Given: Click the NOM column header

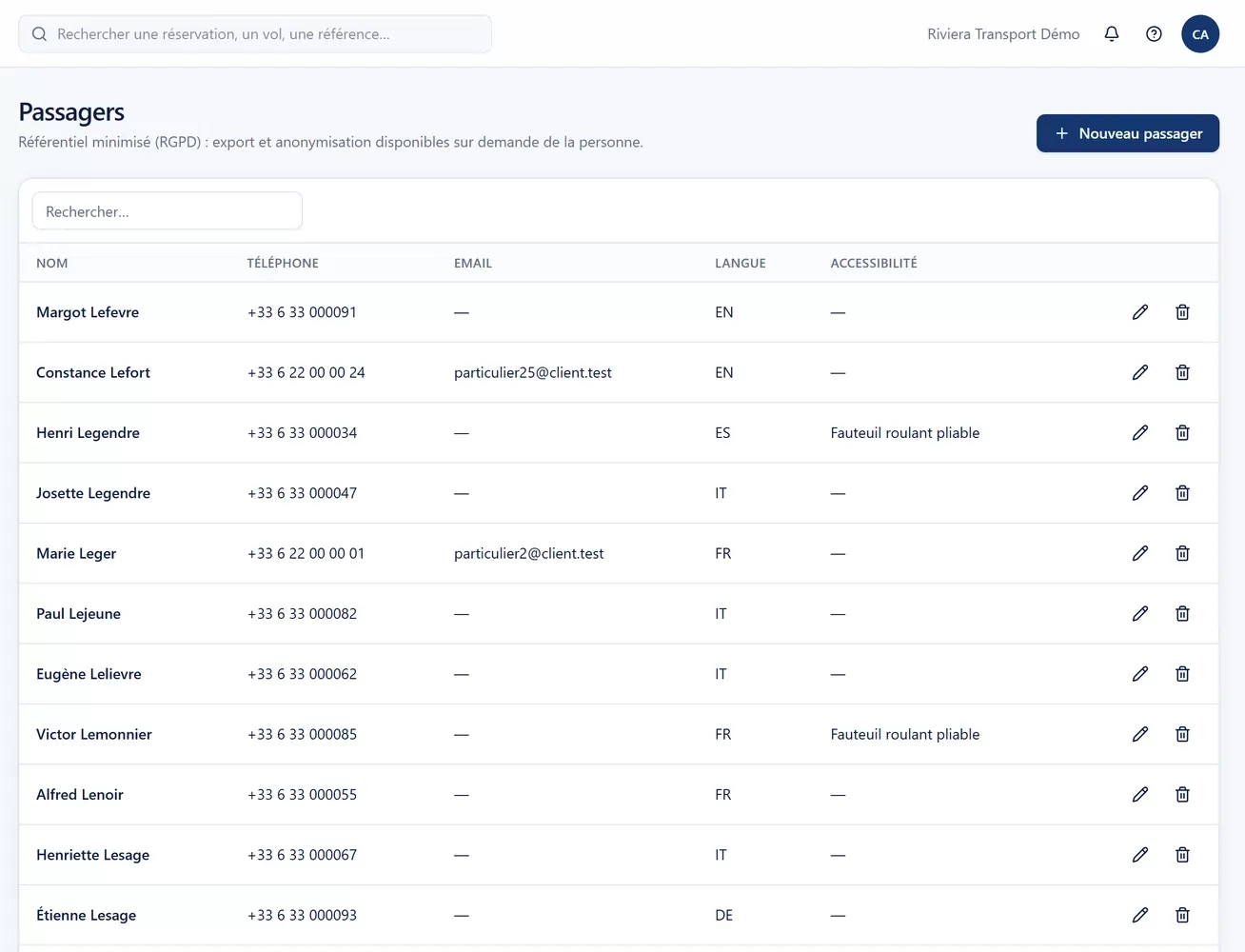Looking at the screenshot, I should click(x=52, y=264).
